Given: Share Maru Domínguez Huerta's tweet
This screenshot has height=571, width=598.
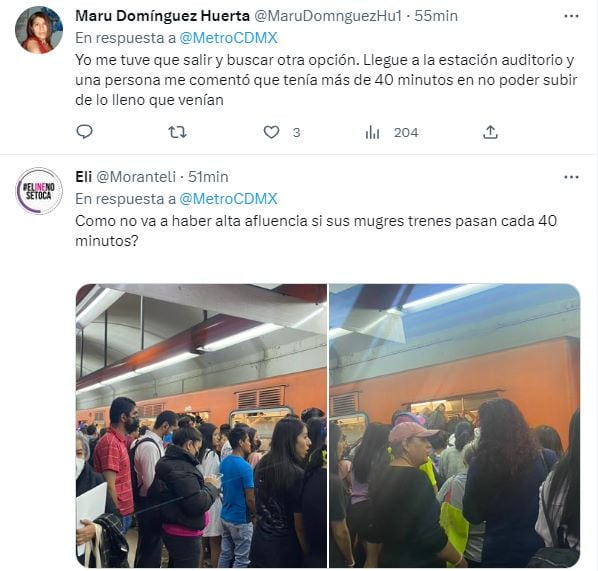Looking at the screenshot, I should pos(490,132).
